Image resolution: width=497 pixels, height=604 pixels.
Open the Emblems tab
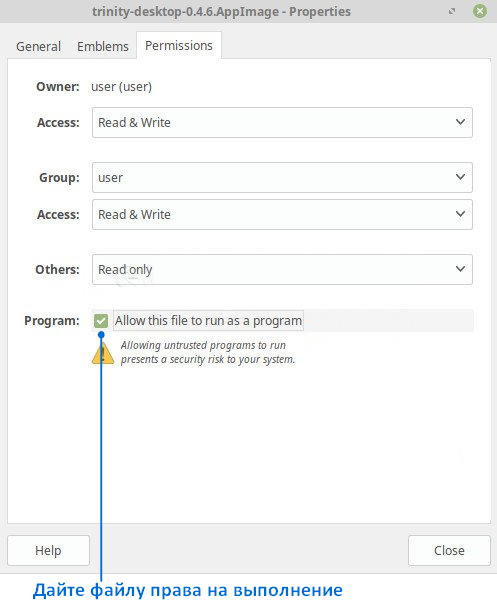(x=102, y=47)
